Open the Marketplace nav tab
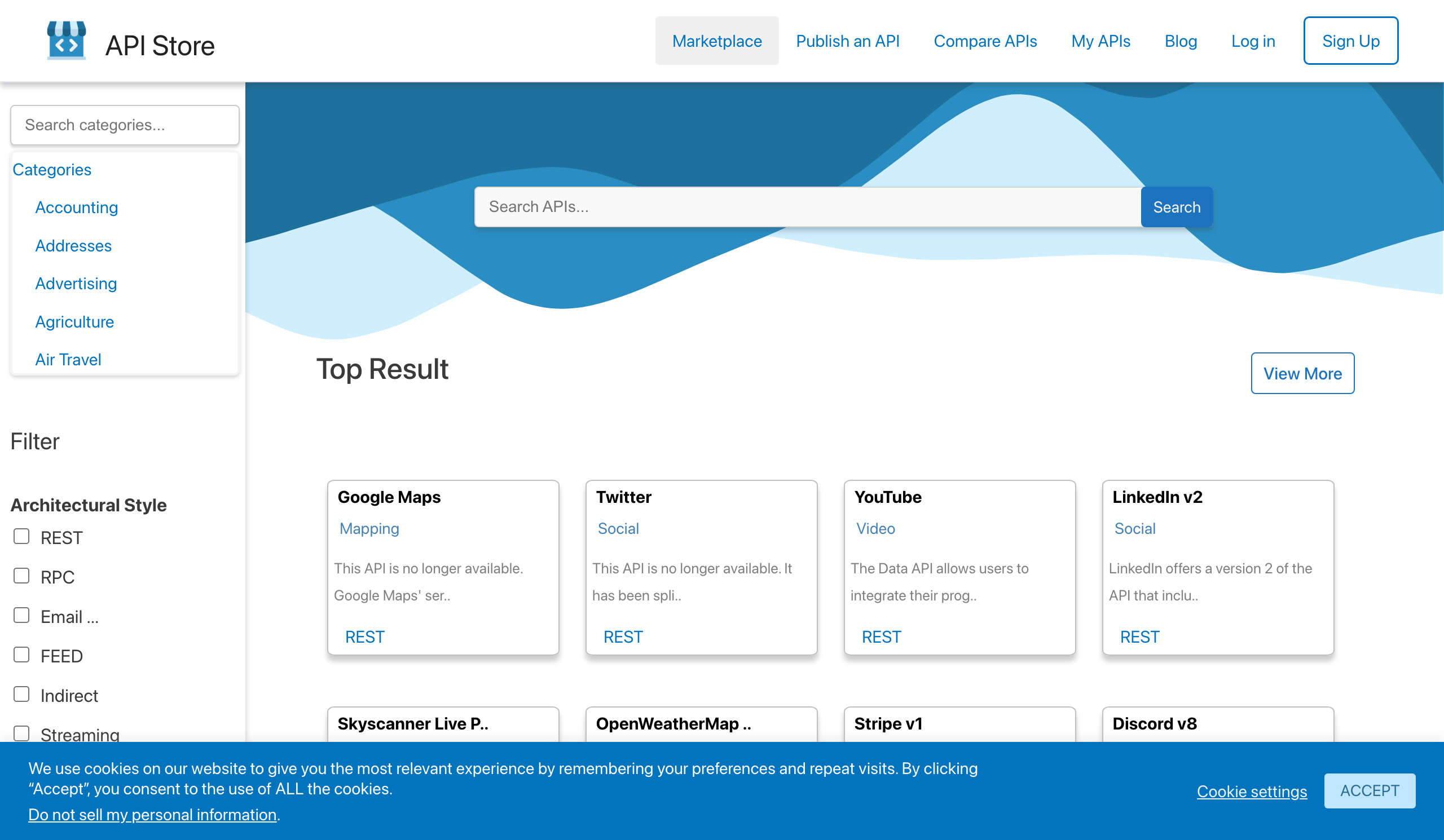Viewport: 1444px width, 840px height. click(x=716, y=41)
